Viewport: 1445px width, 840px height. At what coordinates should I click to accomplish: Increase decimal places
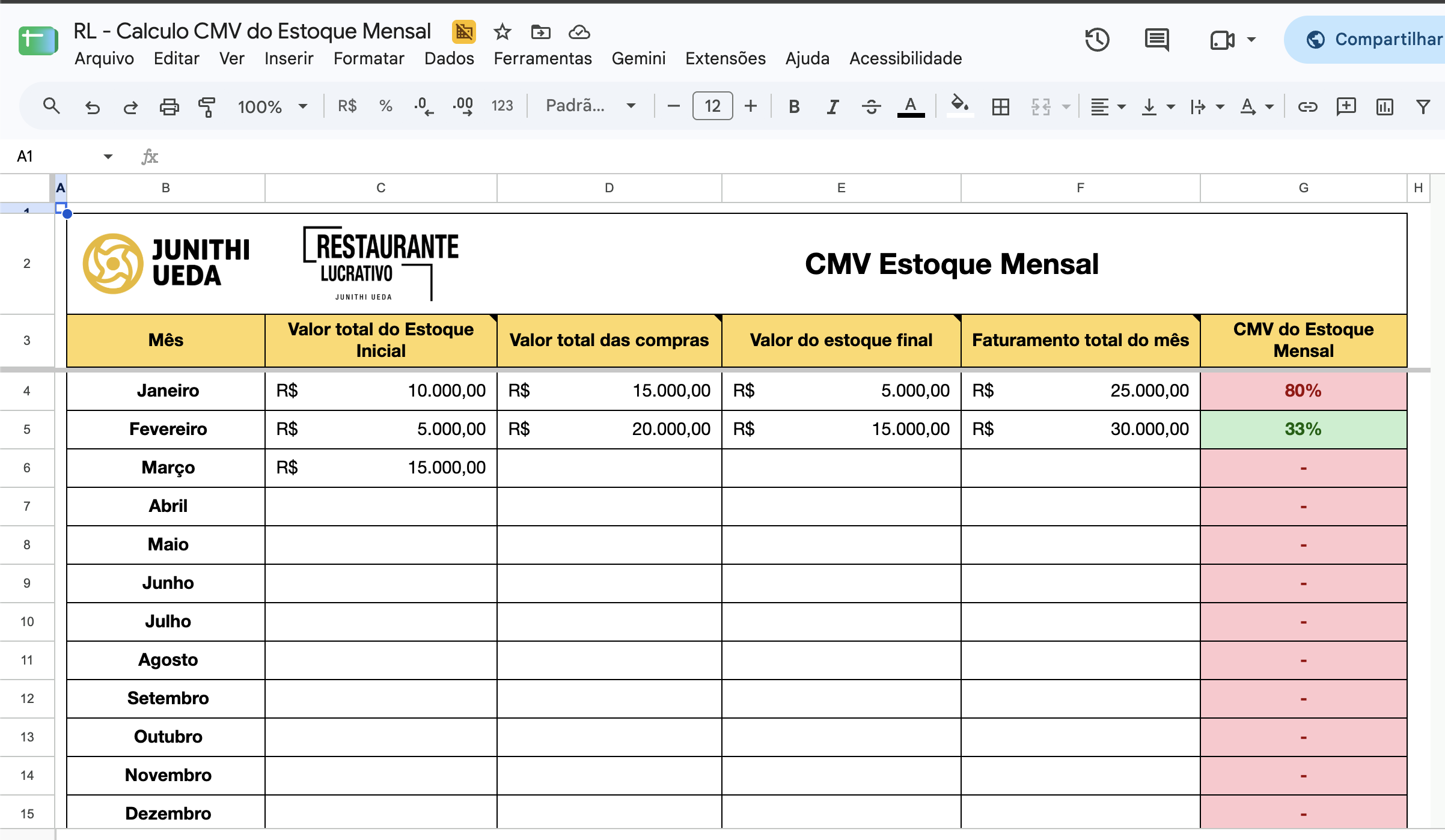point(463,106)
